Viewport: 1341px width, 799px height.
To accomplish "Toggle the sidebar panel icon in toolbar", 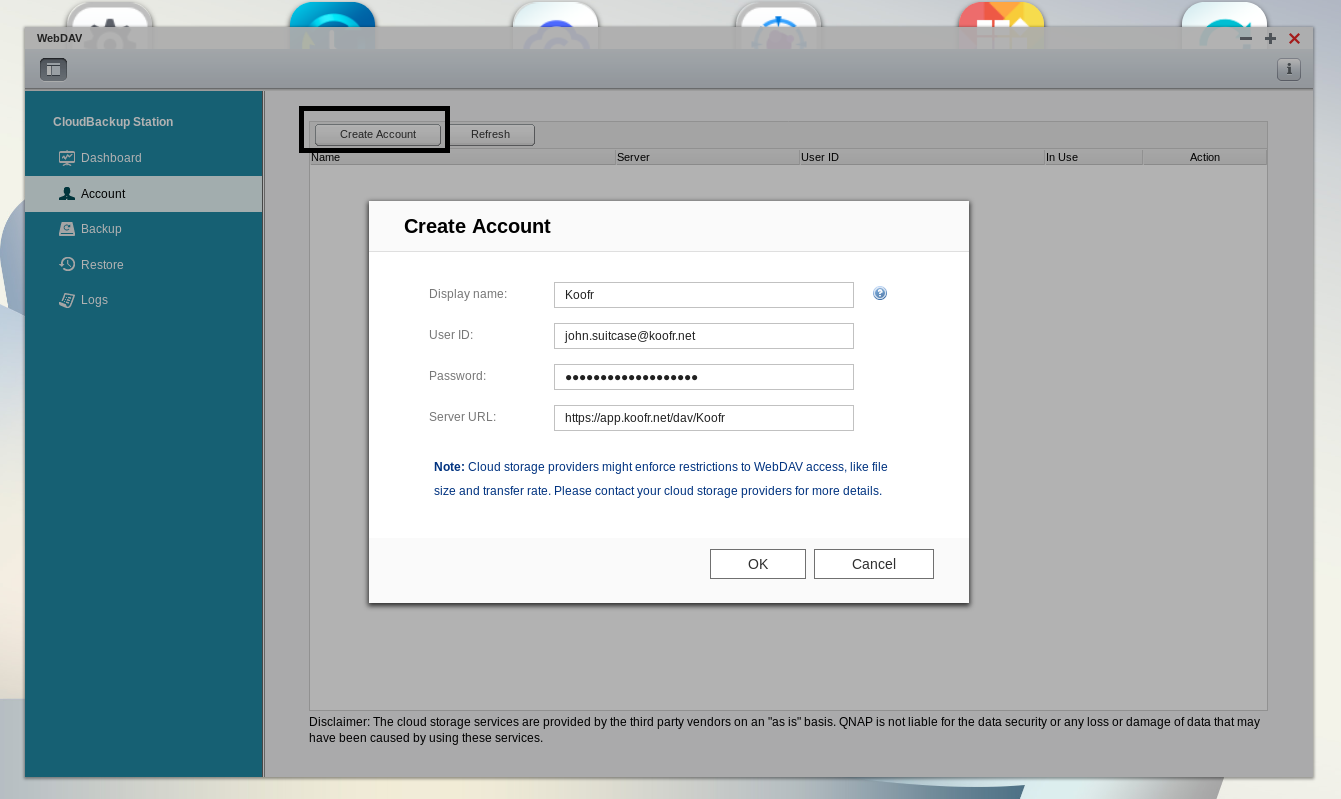I will pos(53,69).
